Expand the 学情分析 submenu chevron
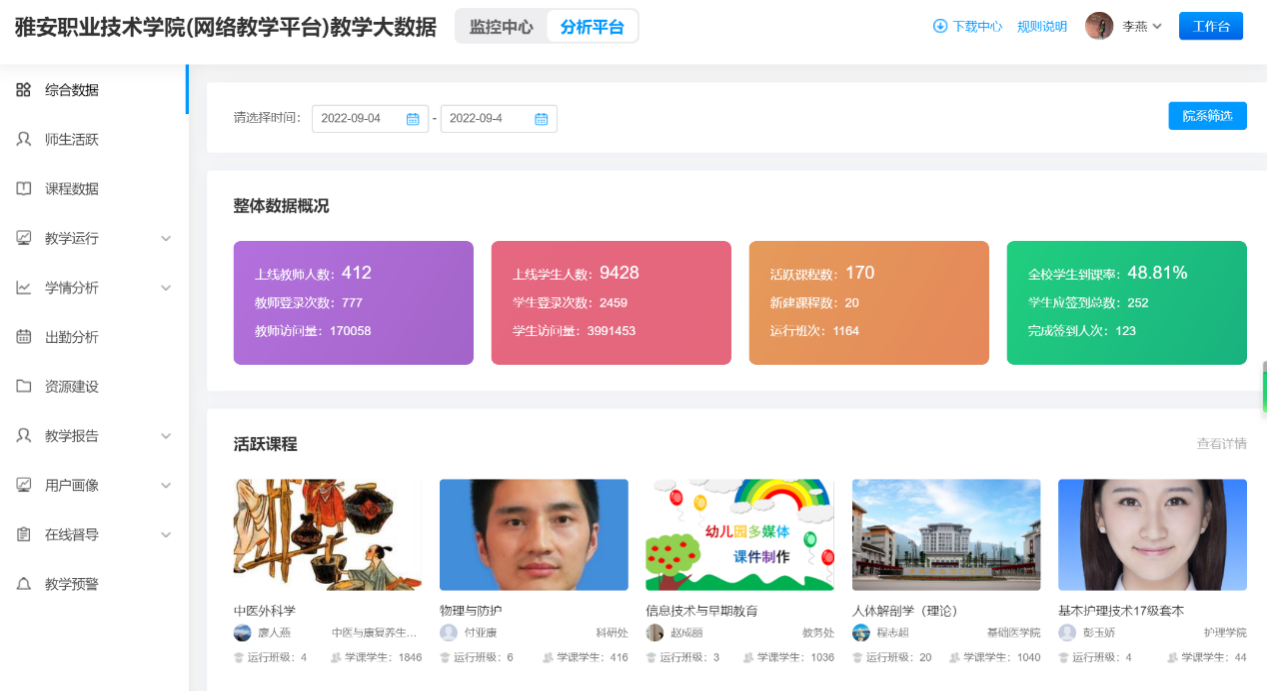The height and width of the screenshot is (691, 1267). [166, 288]
